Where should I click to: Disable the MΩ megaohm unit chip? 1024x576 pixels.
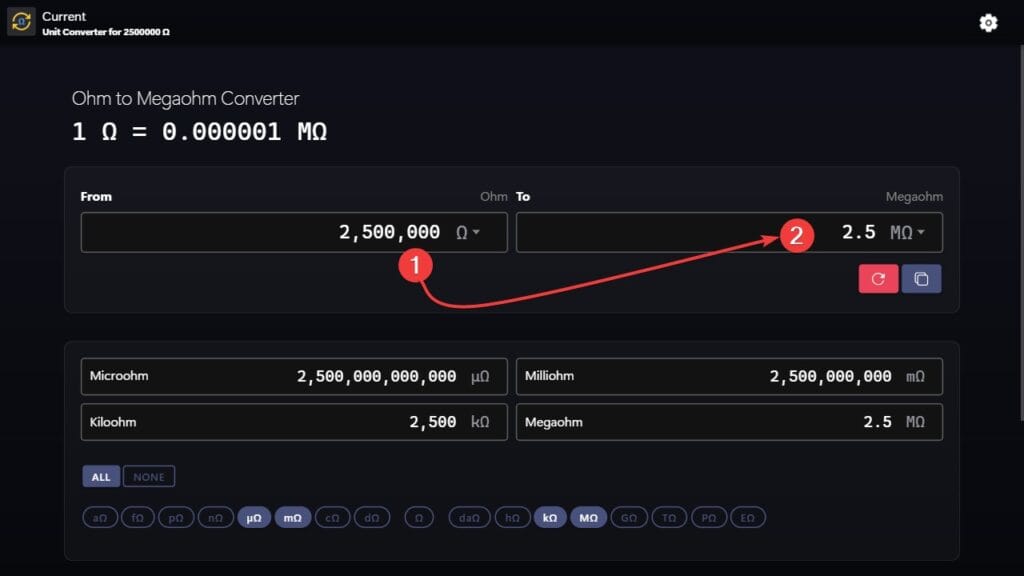tap(589, 518)
